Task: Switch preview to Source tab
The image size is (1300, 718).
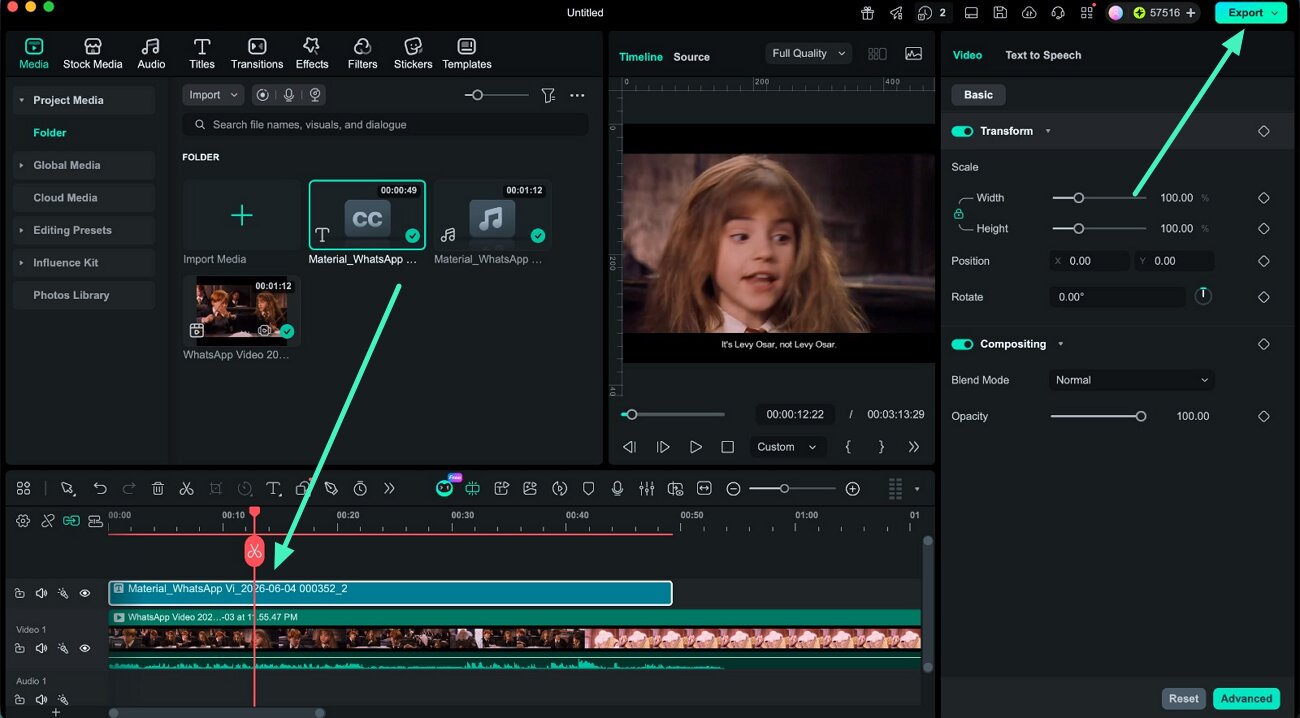Action: (x=691, y=57)
